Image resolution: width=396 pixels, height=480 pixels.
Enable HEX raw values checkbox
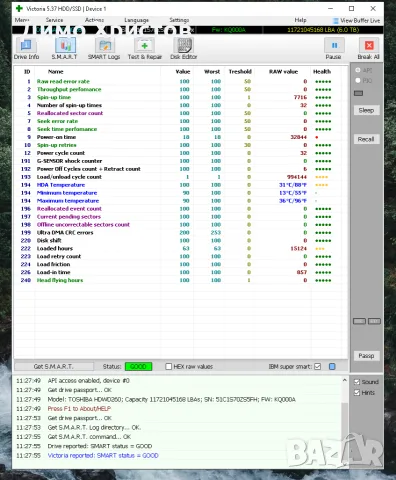coord(169,367)
